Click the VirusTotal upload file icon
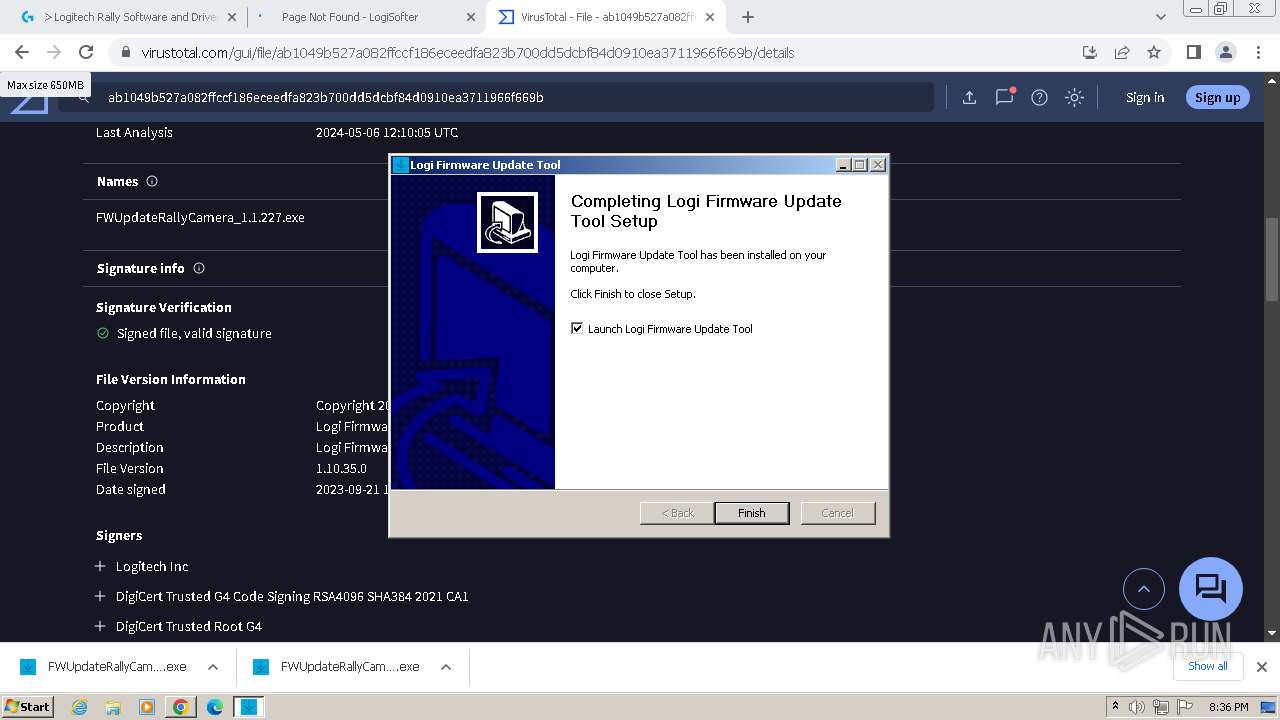The width and height of the screenshot is (1280, 720). pos(969,97)
